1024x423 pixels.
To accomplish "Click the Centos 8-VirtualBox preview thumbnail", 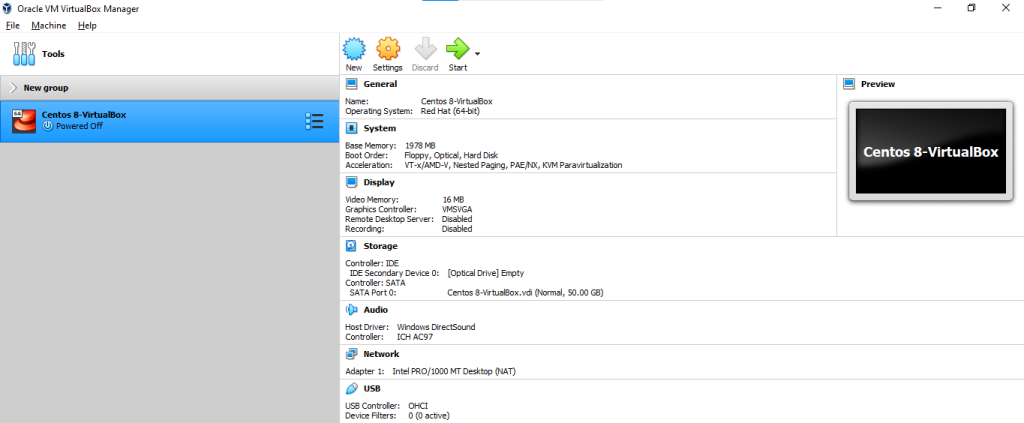I will [931, 151].
